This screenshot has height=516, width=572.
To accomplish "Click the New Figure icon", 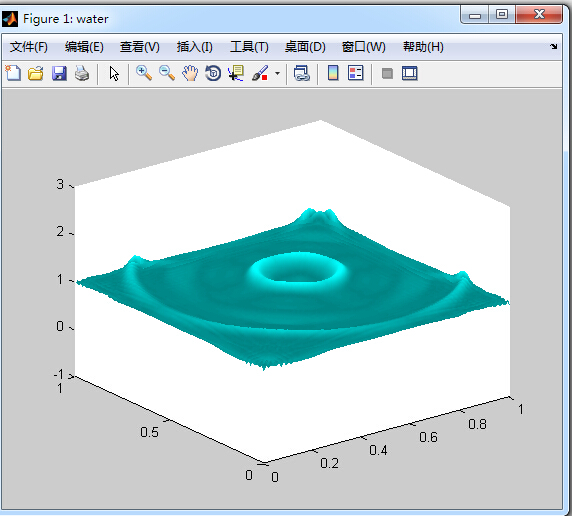I will pyautogui.click(x=13, y=73).
